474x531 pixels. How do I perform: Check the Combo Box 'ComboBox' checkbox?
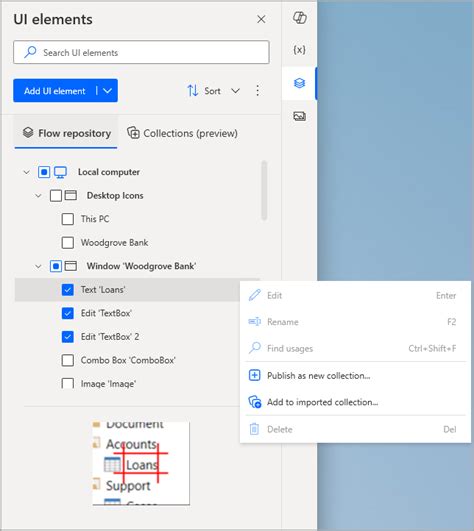tap(68, 360)
